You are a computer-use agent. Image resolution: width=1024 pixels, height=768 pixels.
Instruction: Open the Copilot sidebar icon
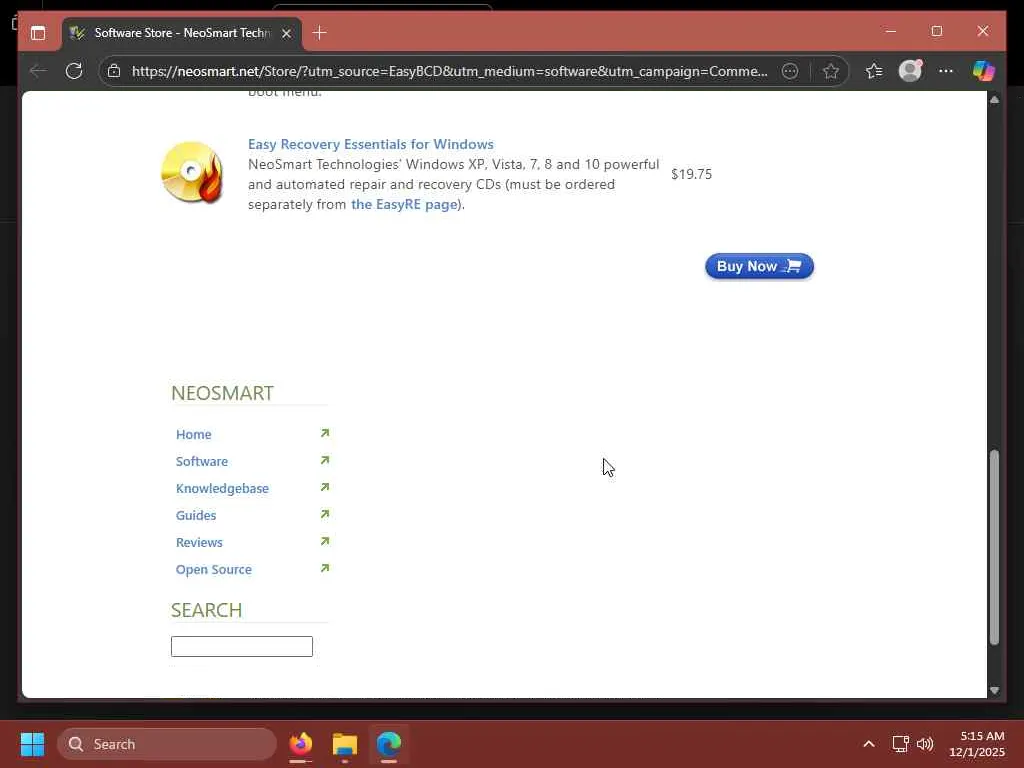point(984,71)
